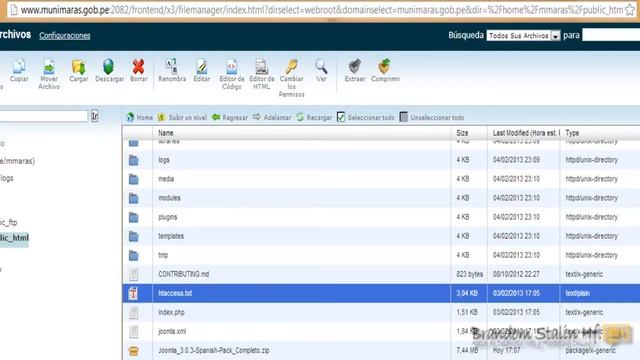Click Unseleccionar todo

(x=432, y=118)
